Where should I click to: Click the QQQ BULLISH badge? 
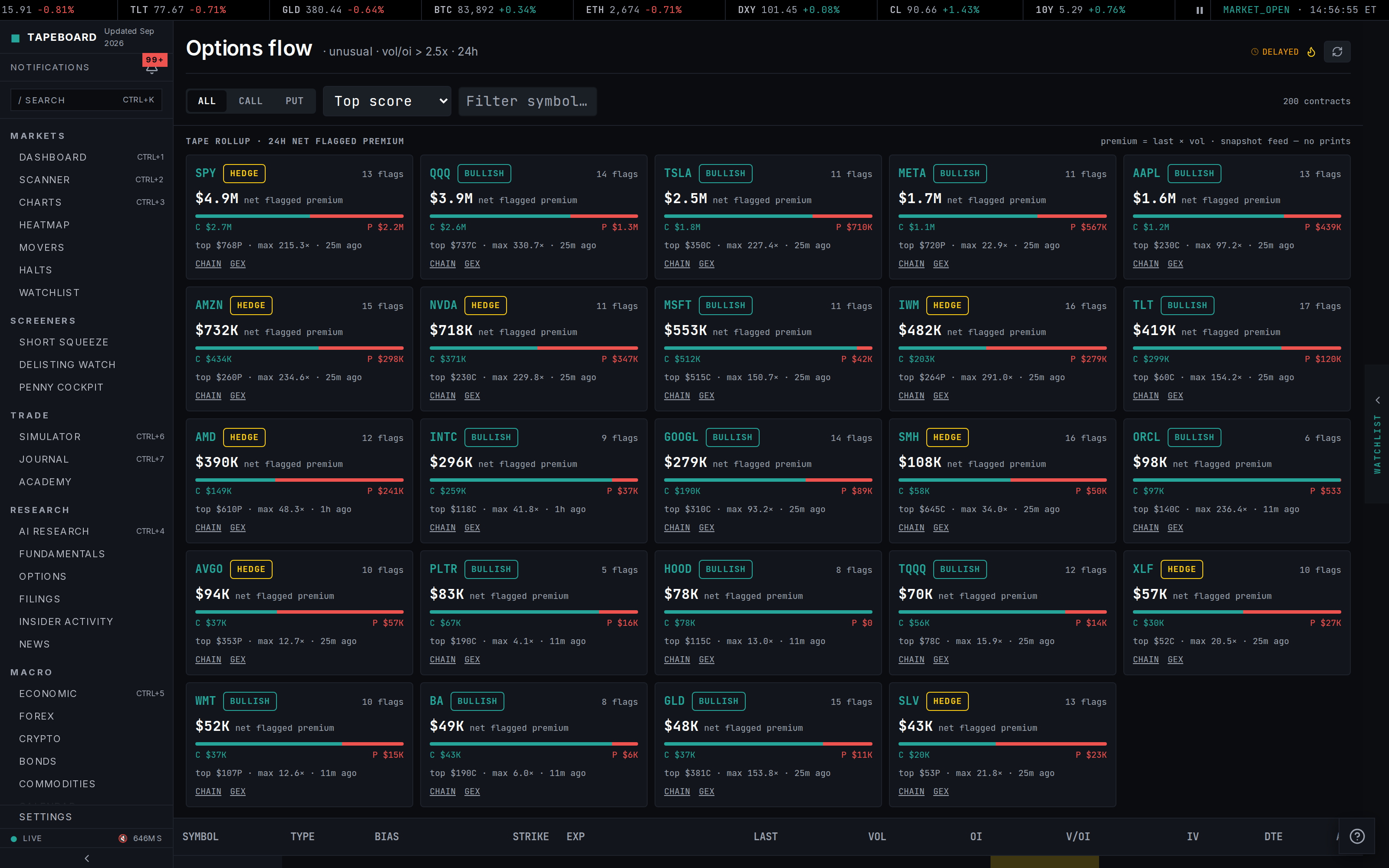(x=484, y=173)
